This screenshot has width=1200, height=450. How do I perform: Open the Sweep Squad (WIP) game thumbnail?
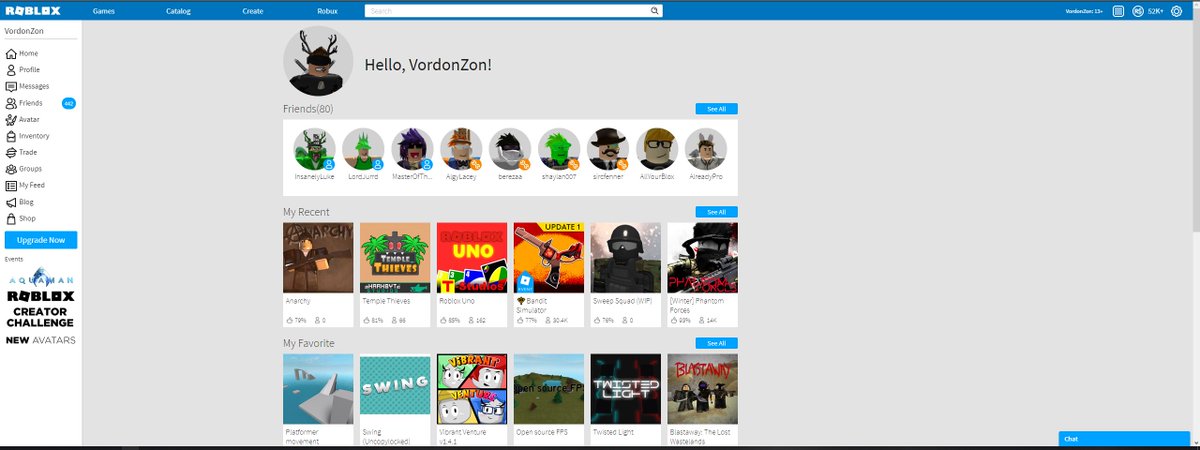click(626, 257)
